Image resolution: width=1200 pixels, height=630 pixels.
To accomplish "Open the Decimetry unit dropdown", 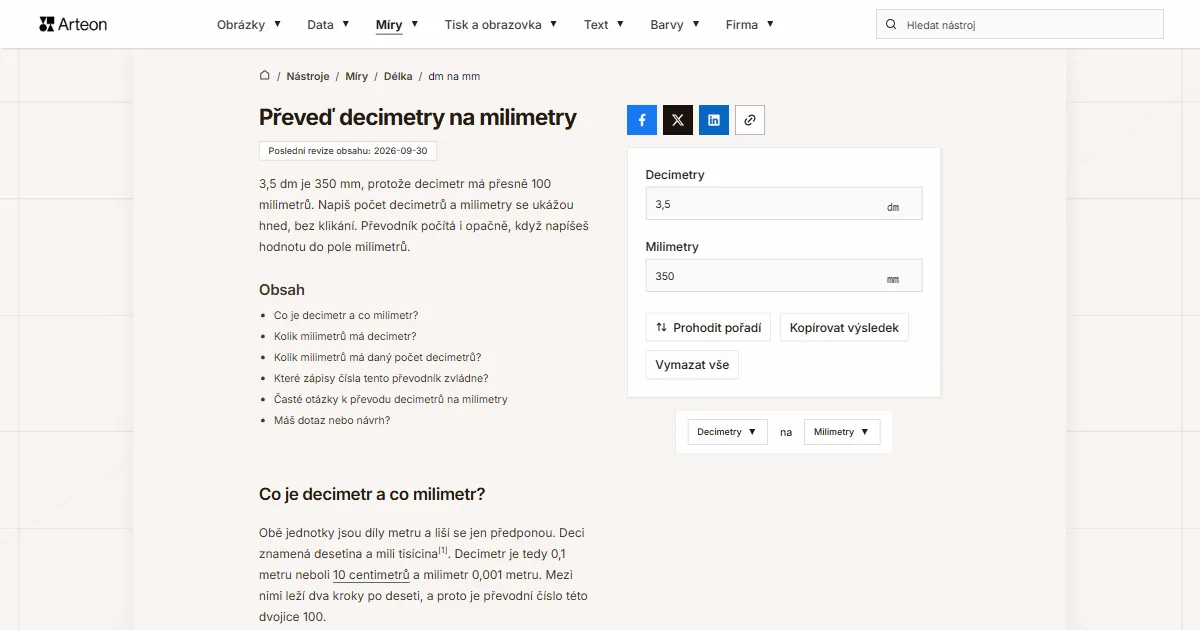I will [x=727, y=432].
